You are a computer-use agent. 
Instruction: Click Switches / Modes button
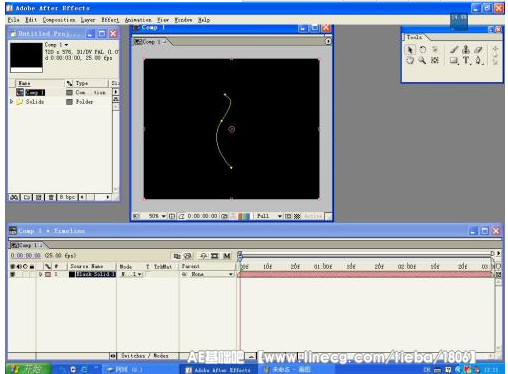(x=145, y=356)
